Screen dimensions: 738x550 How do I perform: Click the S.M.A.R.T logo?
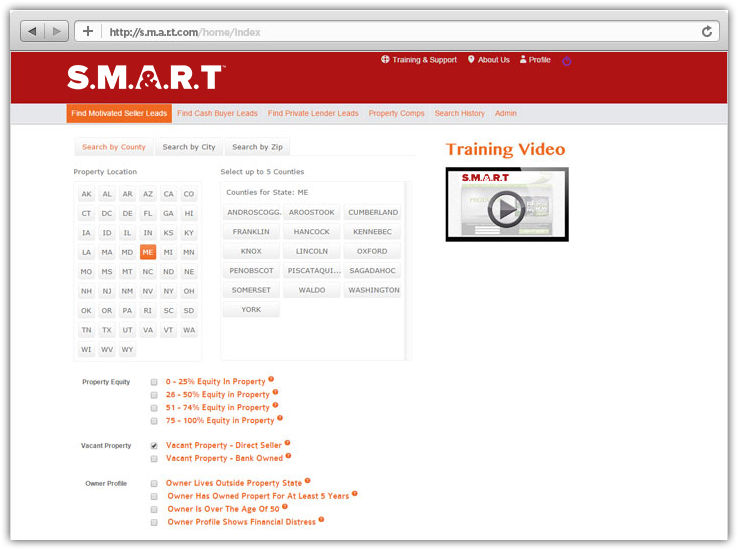coord(145,77)
